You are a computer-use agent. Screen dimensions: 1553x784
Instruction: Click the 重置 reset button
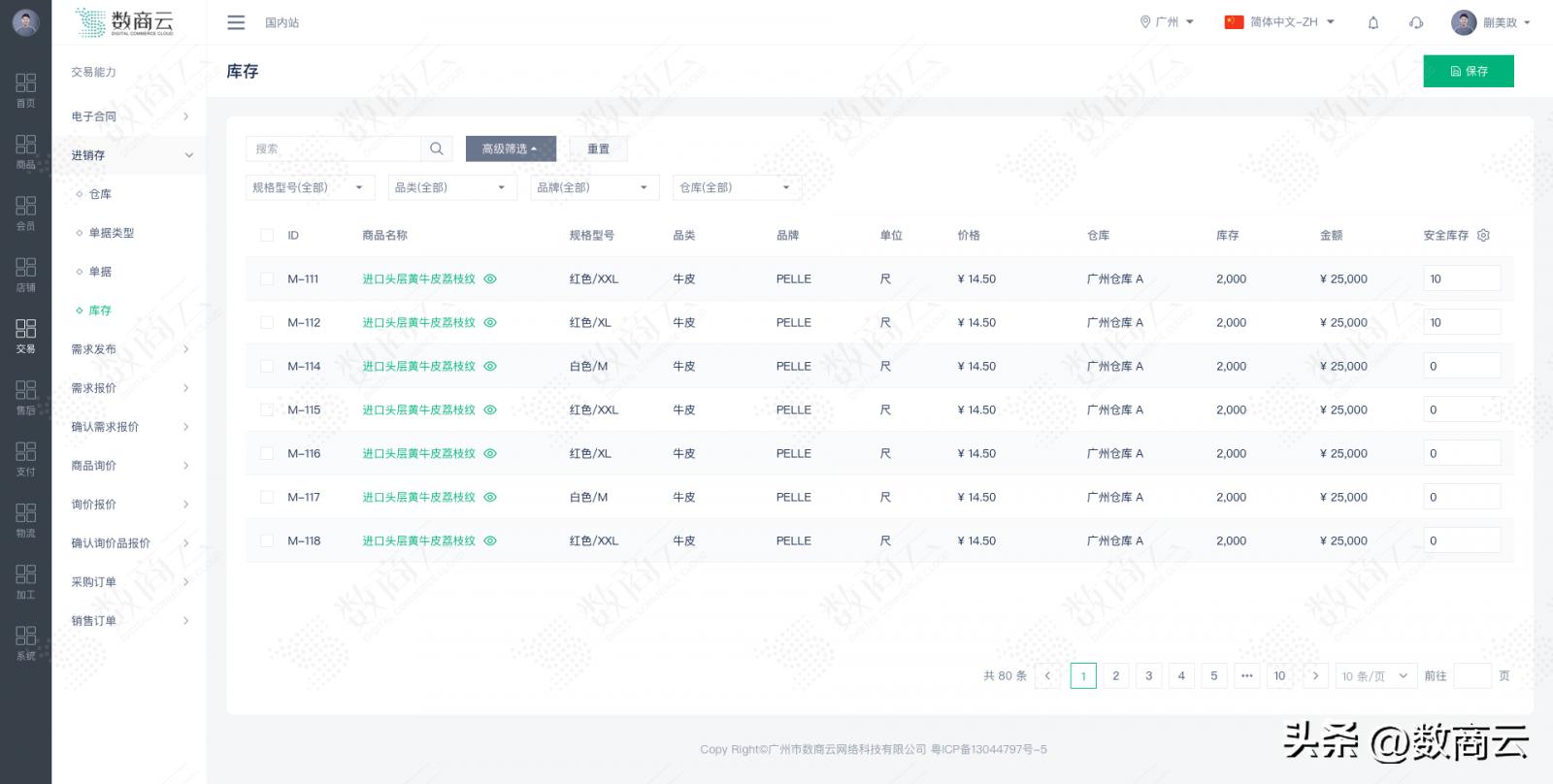598,148
